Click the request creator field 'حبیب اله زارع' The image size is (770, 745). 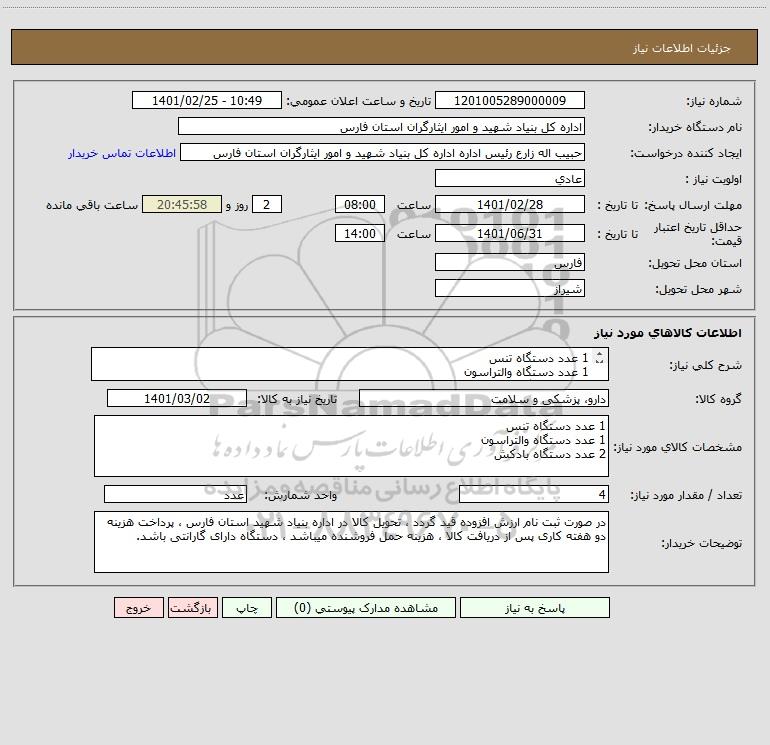click(x=383, y=152)
